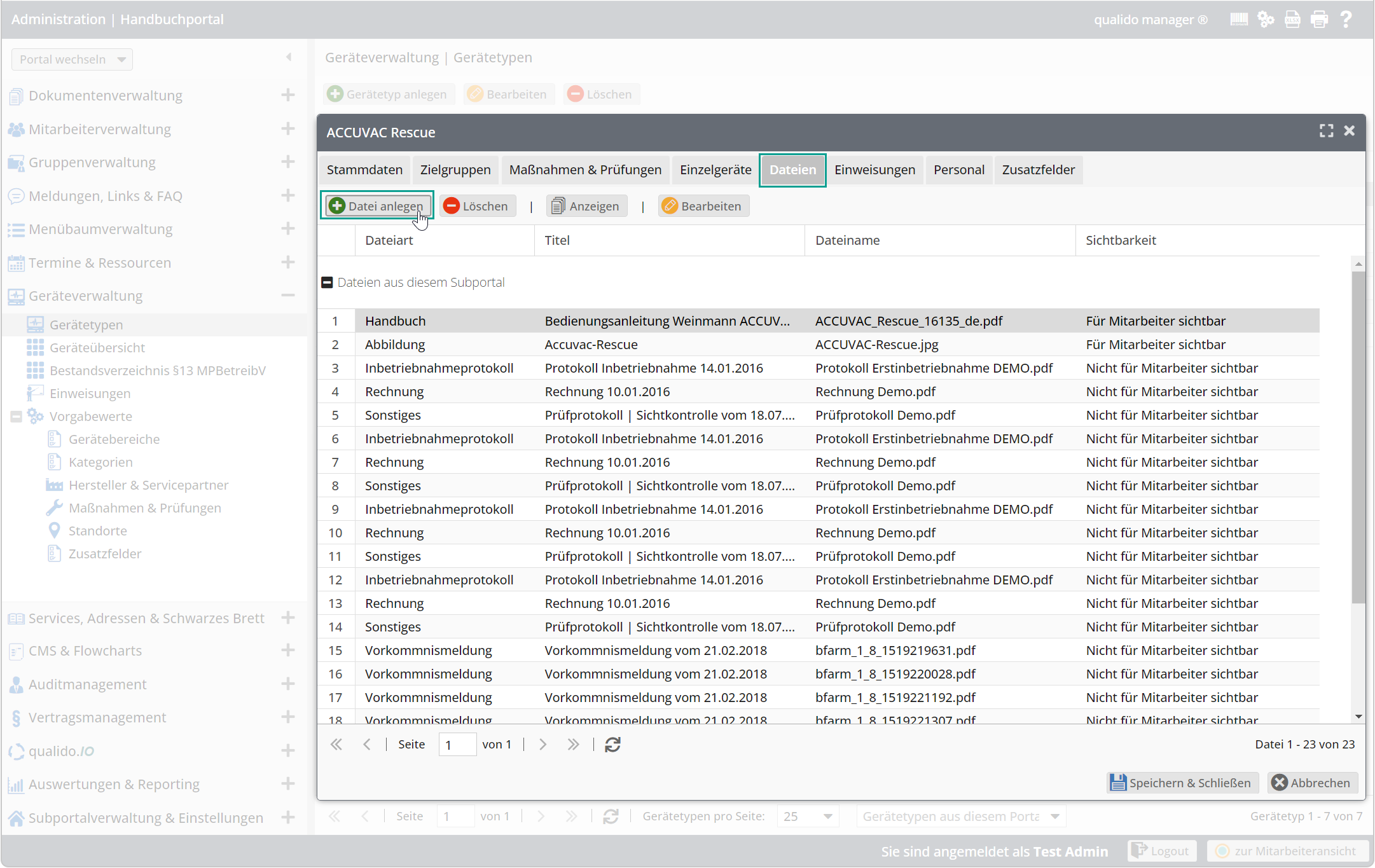Open Zusatzfelder tab
Image resolution: width=1375 pixels, height=868 pixels.
tap(1039, 170)
